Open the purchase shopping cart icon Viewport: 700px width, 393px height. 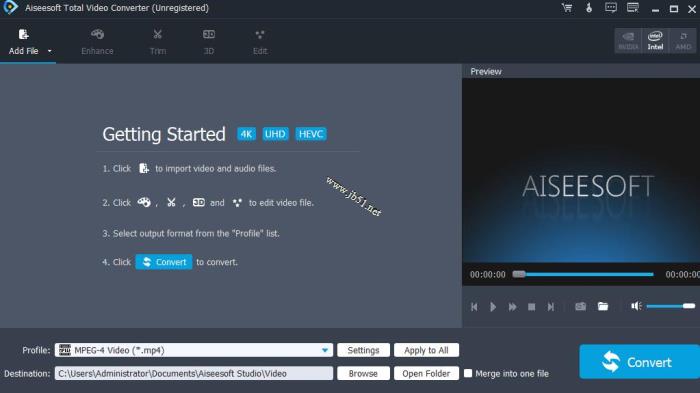coord(567,8)
